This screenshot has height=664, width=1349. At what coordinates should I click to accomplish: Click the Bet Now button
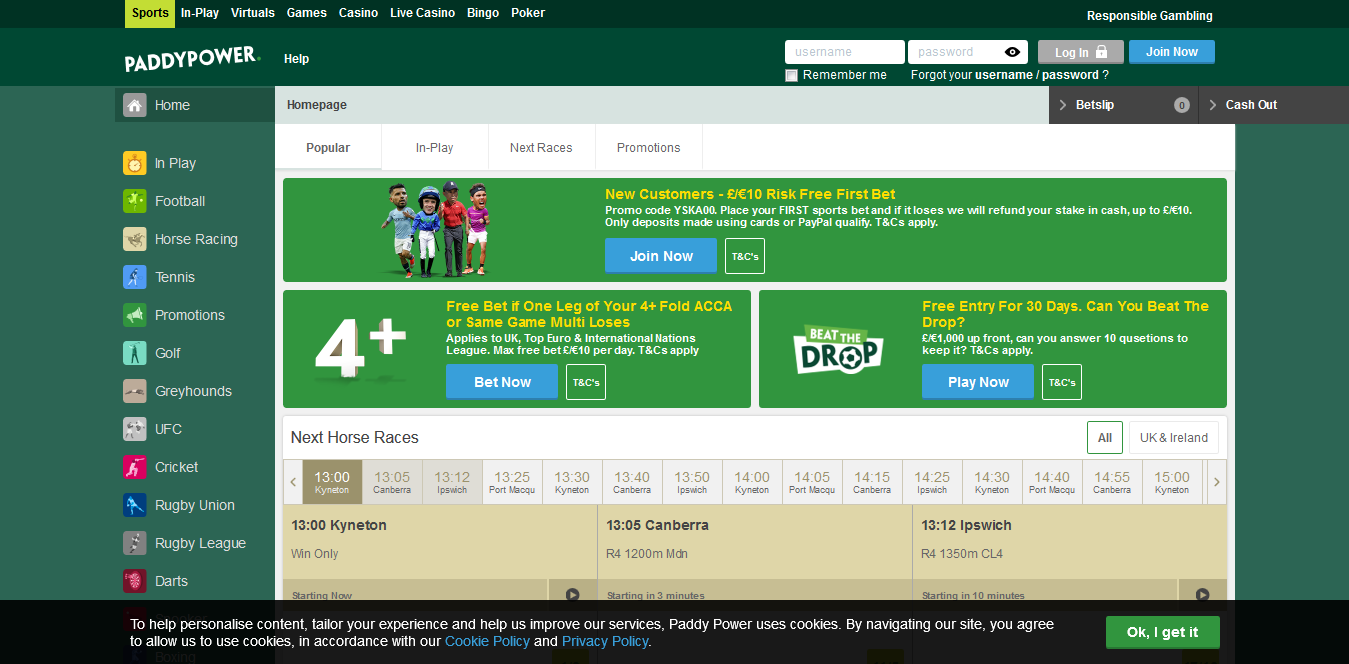coord(502,382)
